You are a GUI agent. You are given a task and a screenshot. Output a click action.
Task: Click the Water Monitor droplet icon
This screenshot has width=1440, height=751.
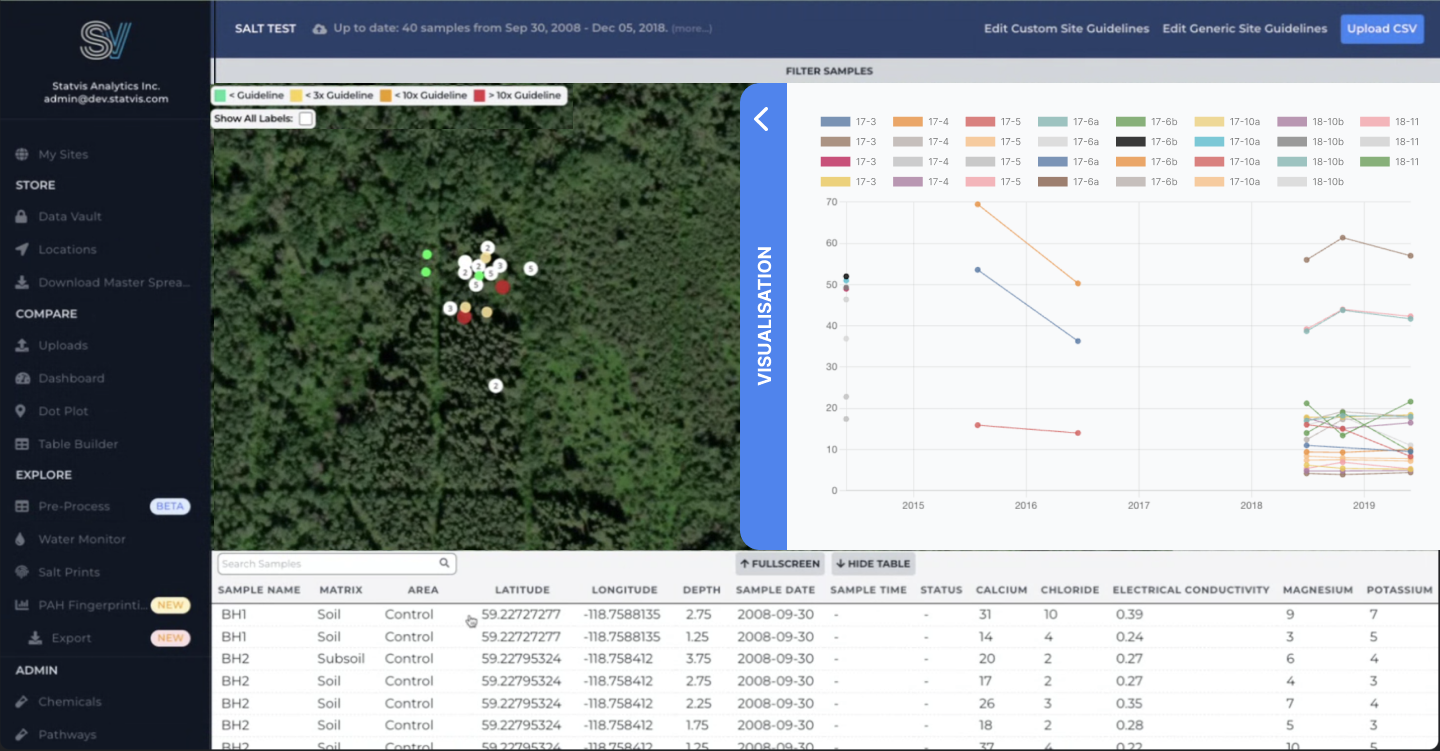click(22, 539)
